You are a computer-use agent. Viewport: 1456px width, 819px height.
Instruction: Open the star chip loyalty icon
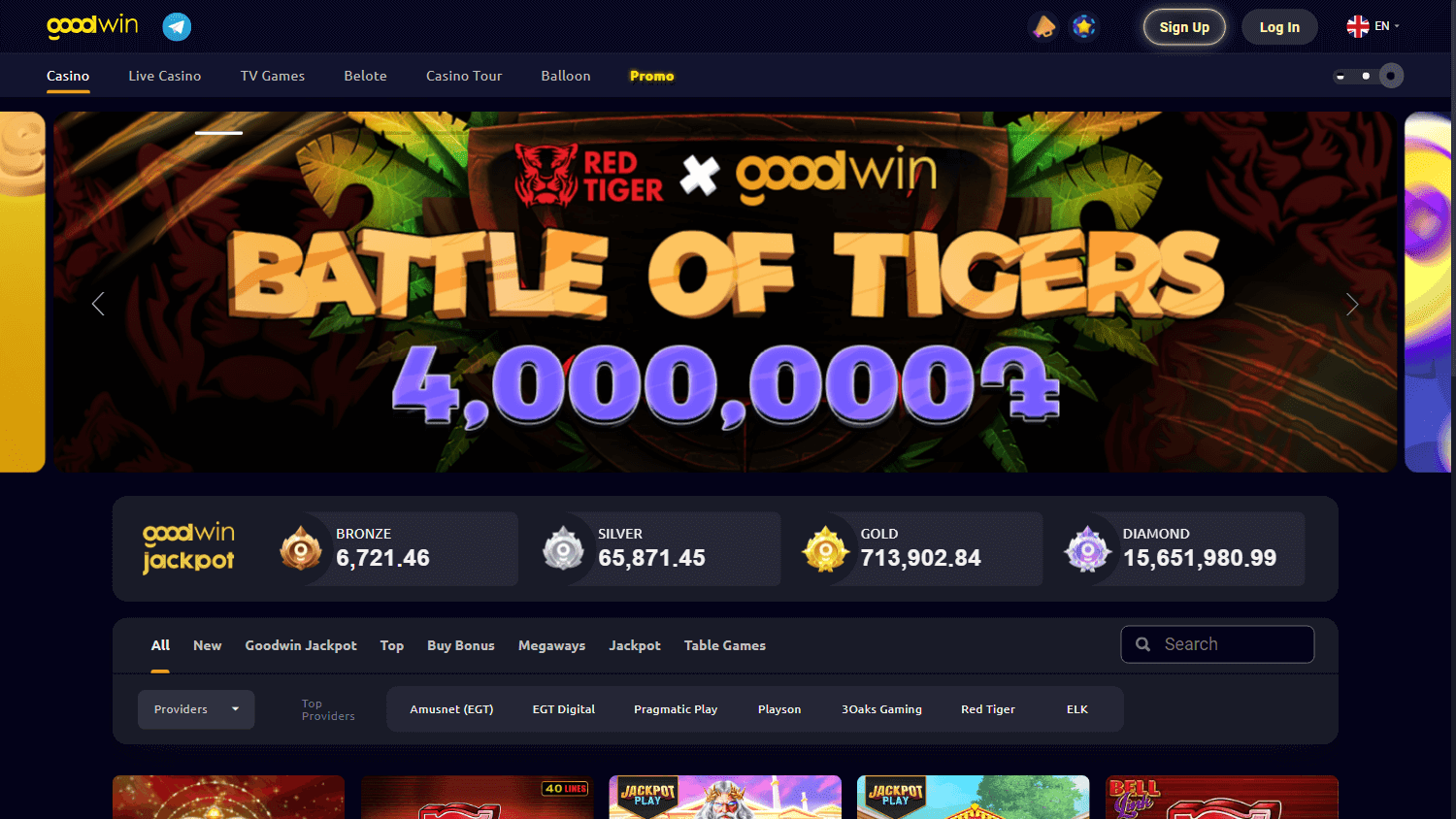click(1084, 26)
